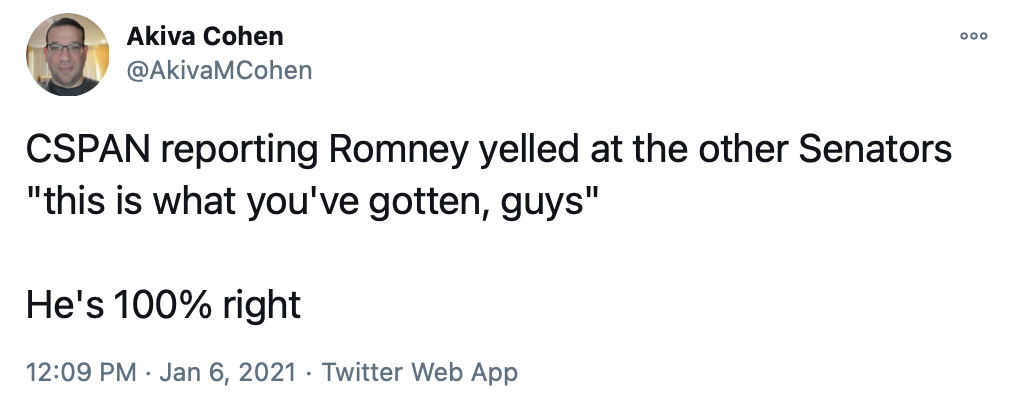Click the quoted line "this is what you've gotten, guys"
The width and height of the screenshot is (1010, 404).
tap(312, 200)
